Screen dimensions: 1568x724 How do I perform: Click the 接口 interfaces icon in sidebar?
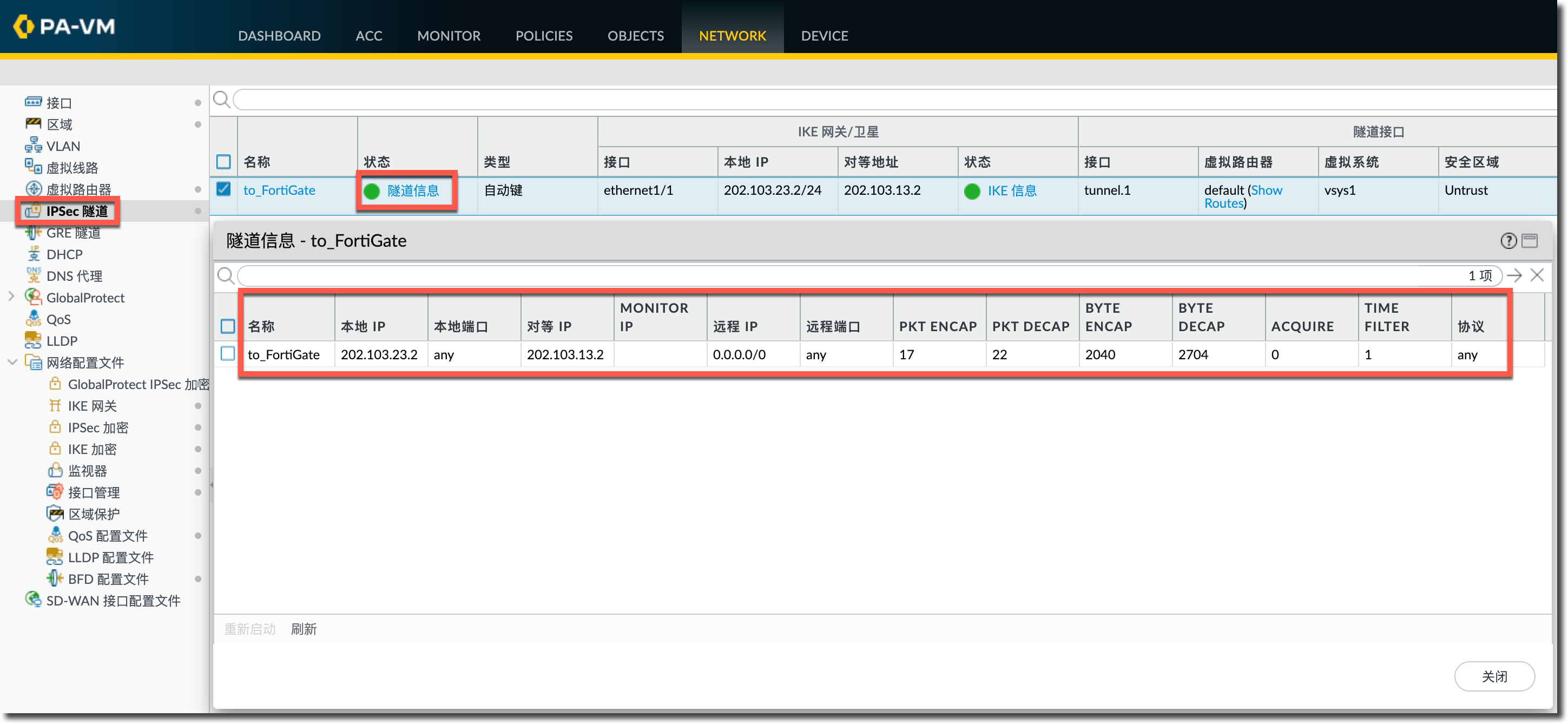[x=33, y=102]
